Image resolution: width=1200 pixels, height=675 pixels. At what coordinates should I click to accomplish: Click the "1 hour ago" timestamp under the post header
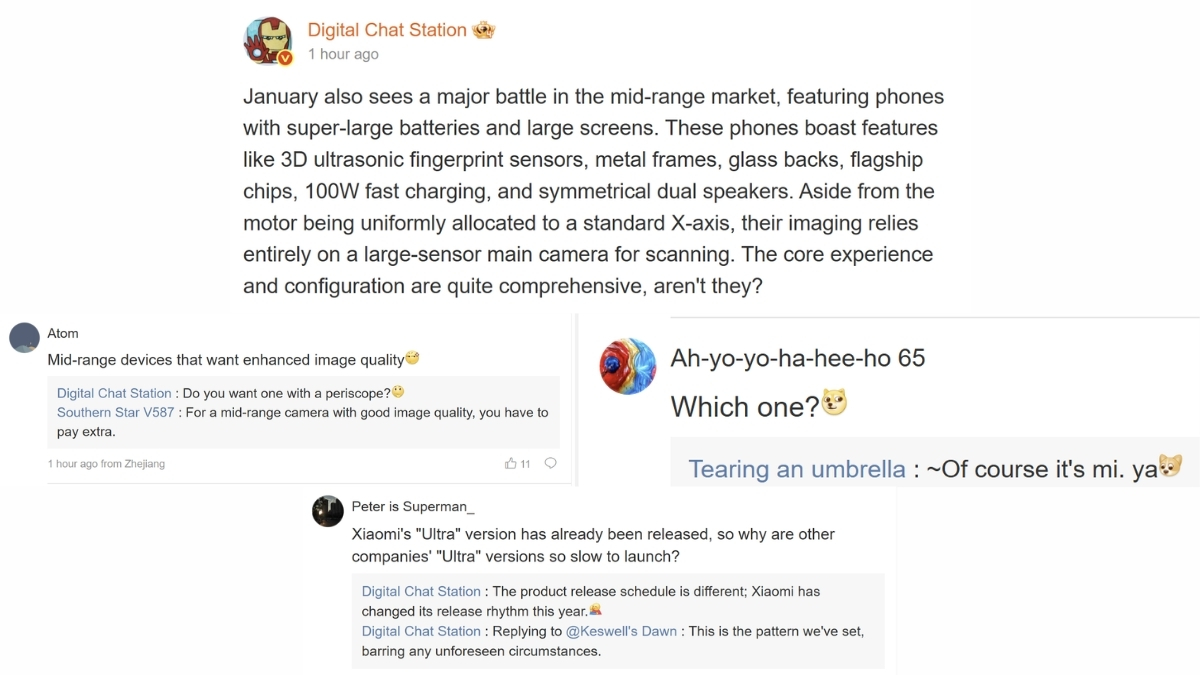[343, 54]
